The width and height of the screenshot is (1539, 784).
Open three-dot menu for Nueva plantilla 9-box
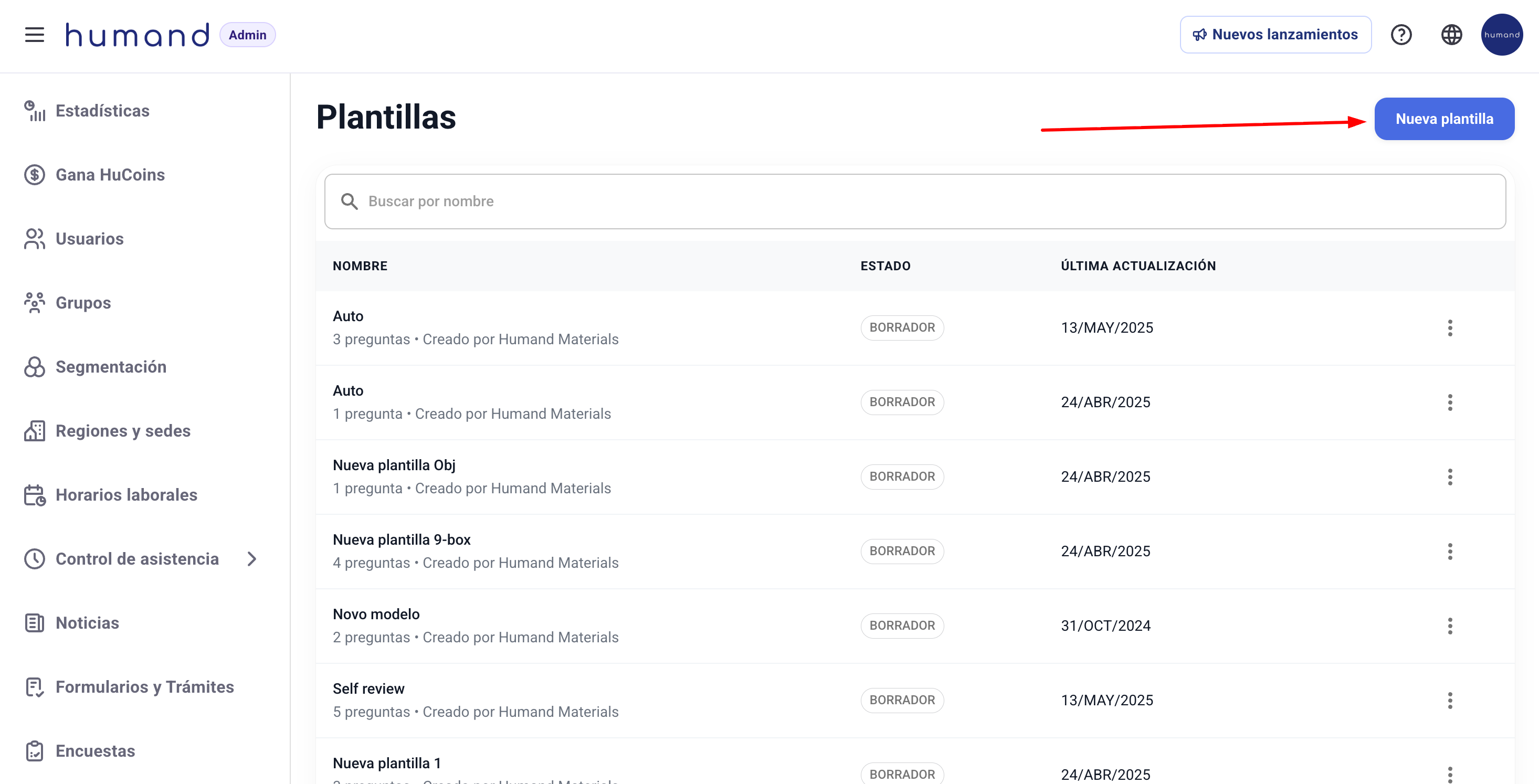1450,551
